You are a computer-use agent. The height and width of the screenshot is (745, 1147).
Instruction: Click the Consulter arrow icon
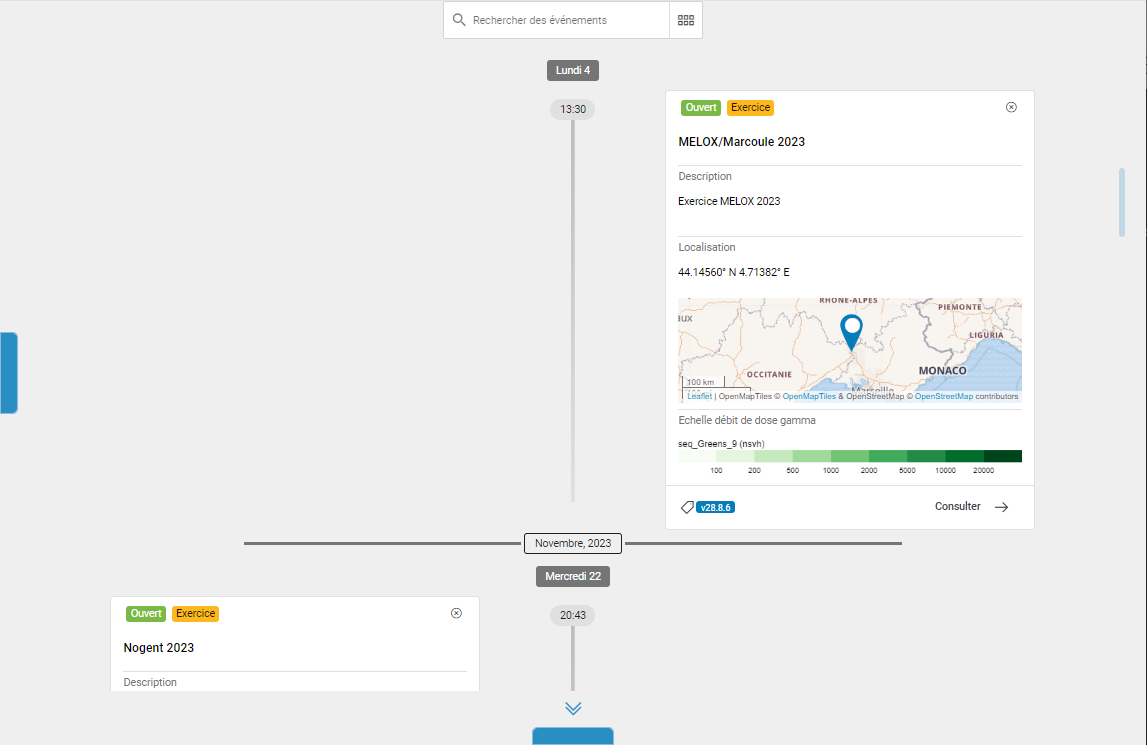tap(1001, 507)
